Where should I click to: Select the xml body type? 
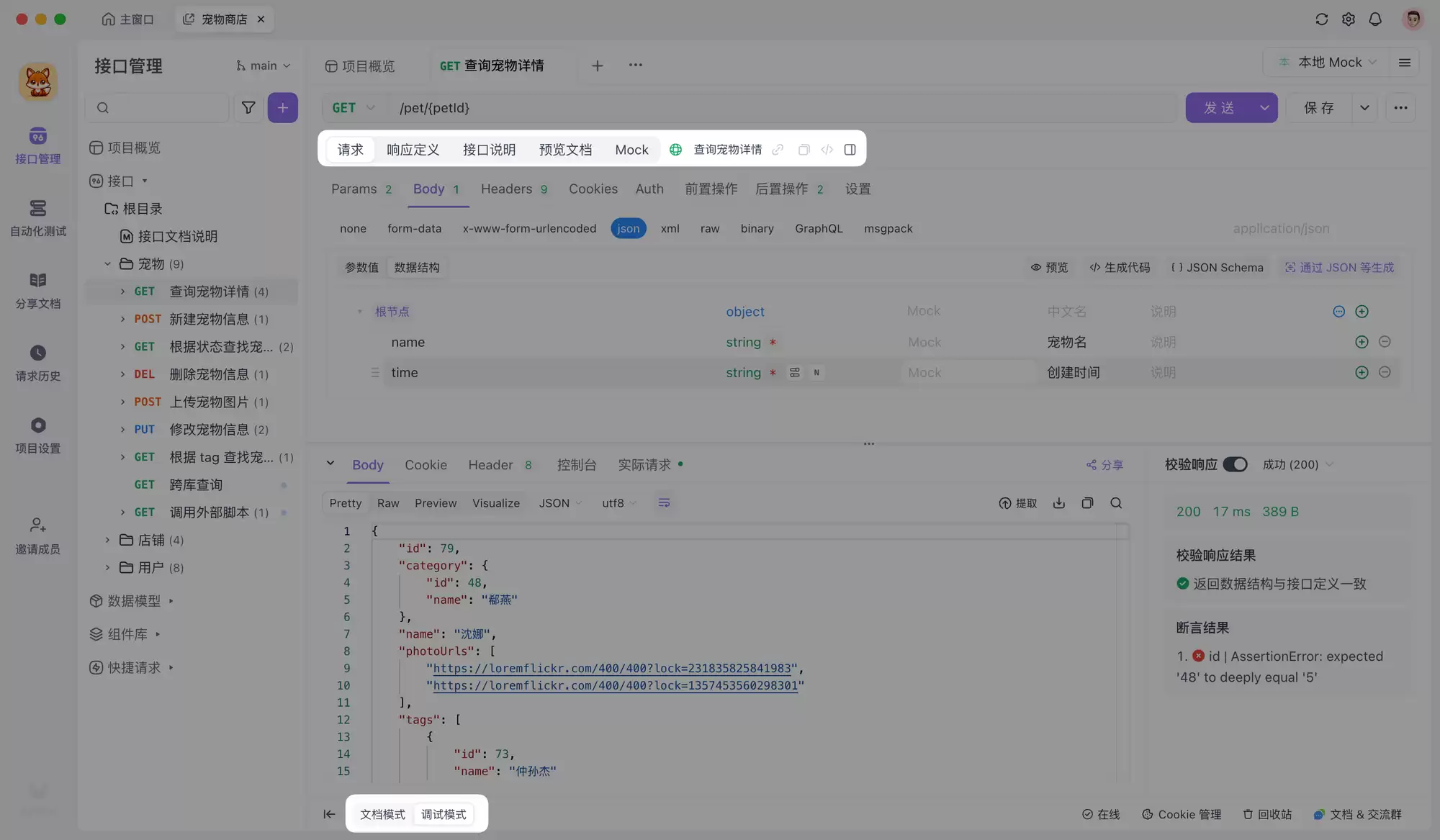pos(670,228)
